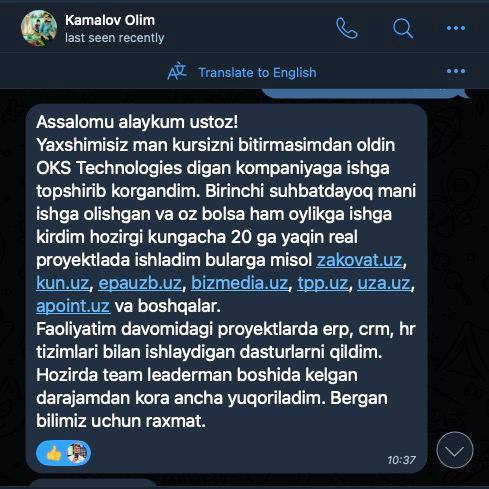Open Kamalov Olim profile avatar
The image size is (489, 489).
coord(39,28)
